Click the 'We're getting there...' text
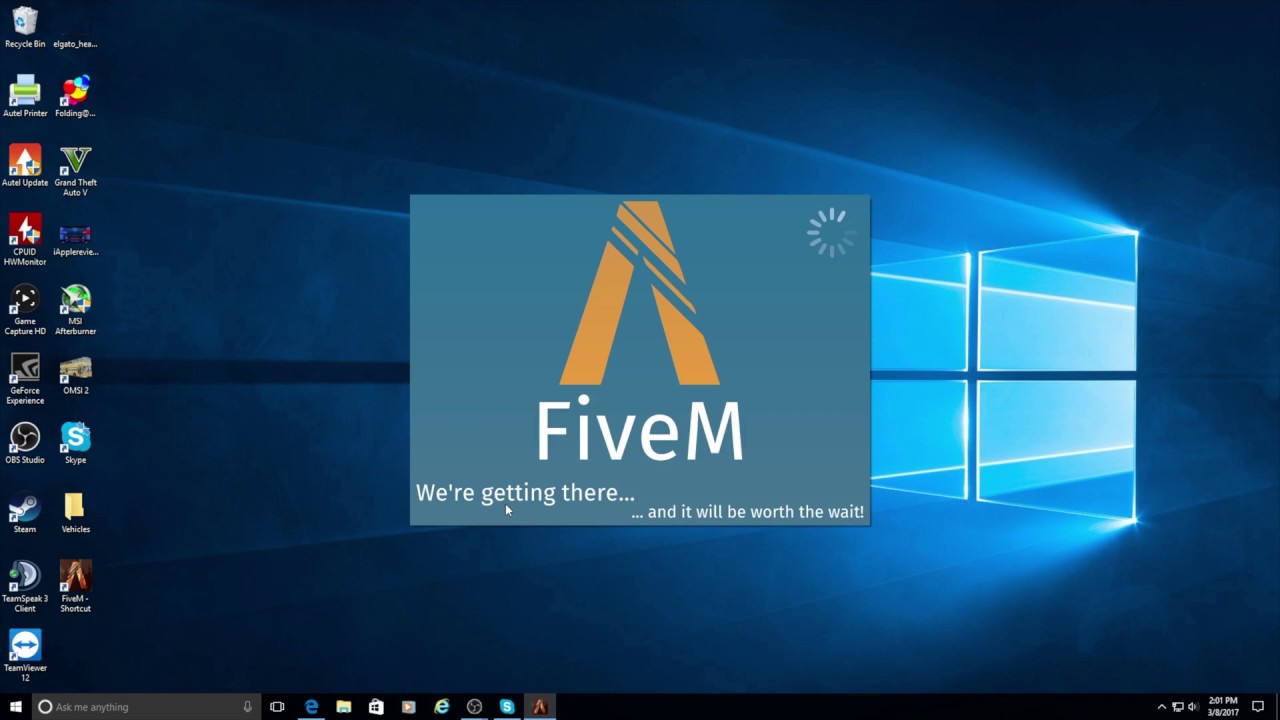 [525, 493]
